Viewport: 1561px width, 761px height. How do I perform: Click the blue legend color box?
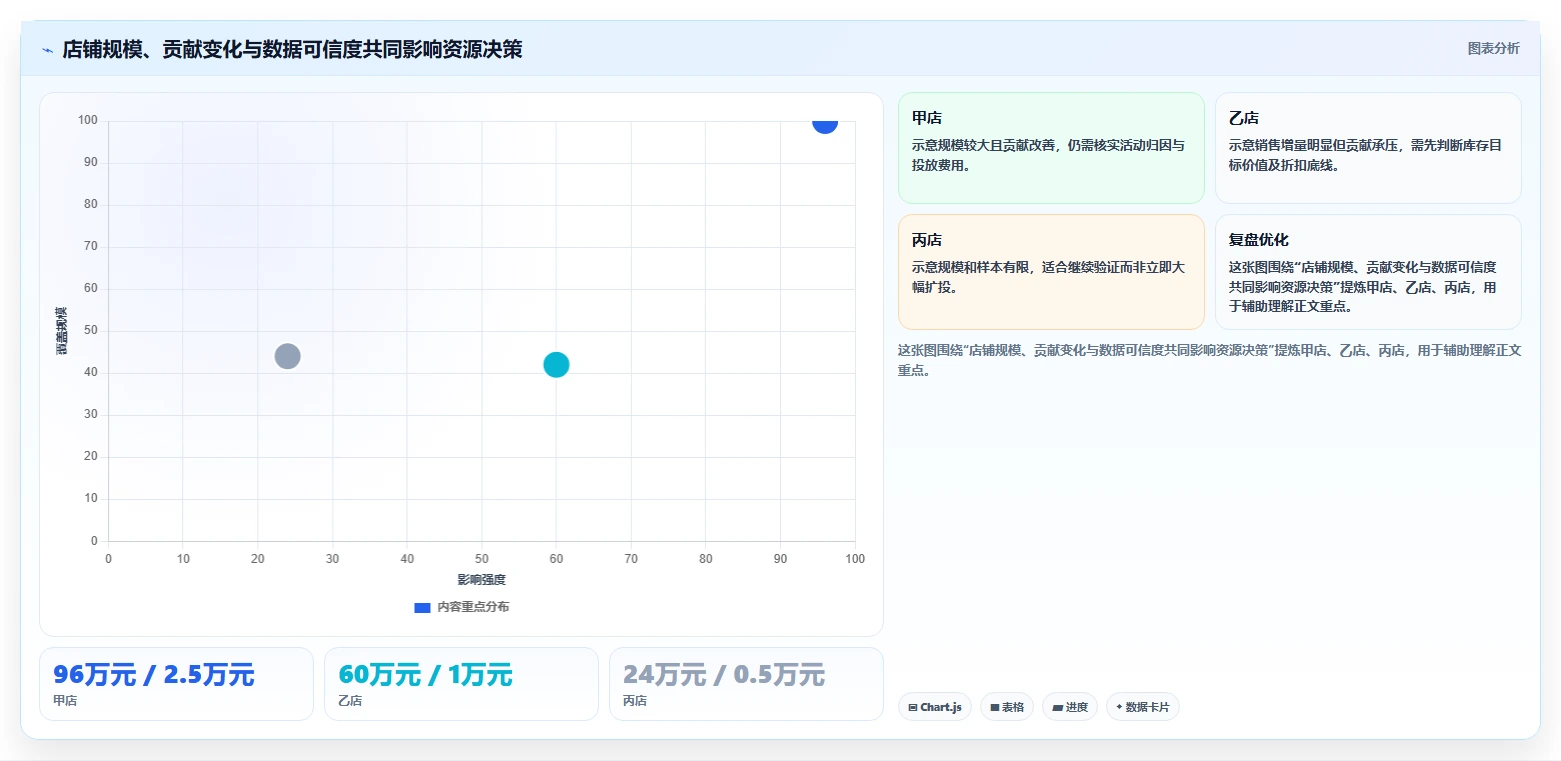pyautogui.click(x=422, y=607)
